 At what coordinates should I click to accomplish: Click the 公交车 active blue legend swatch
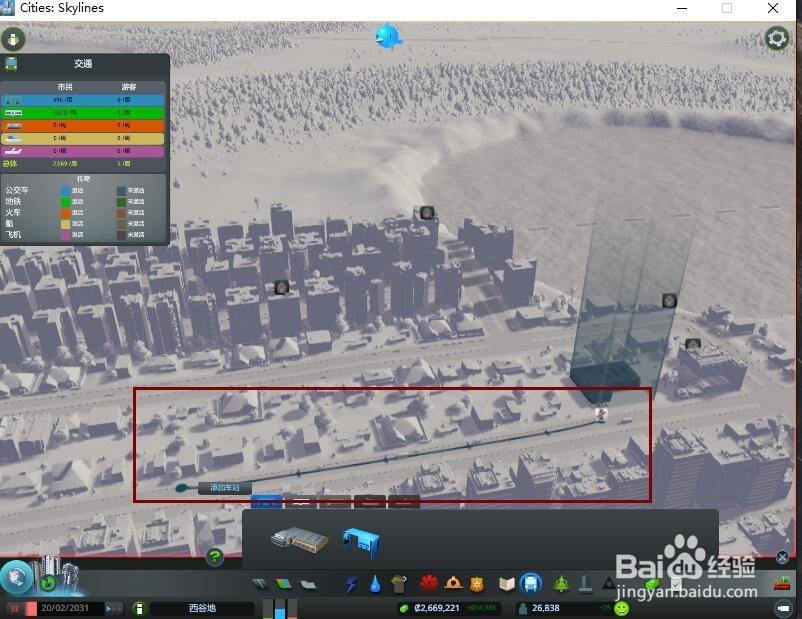pyautogui.click(x=65, y=190)
